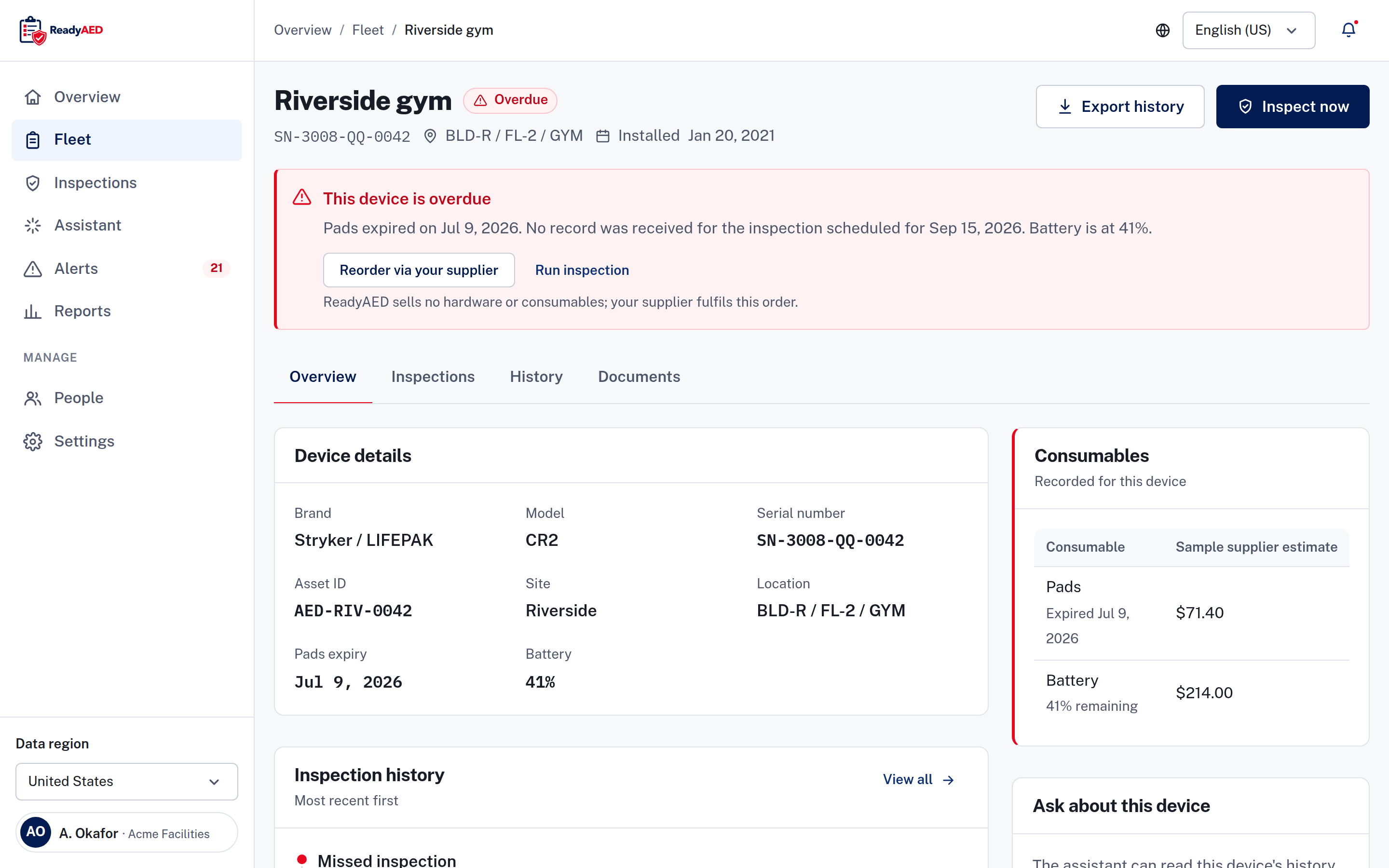Screen dimensions: 1389x868
Task: Click the Battery estimate $214.00
Action: [1204, 693]
